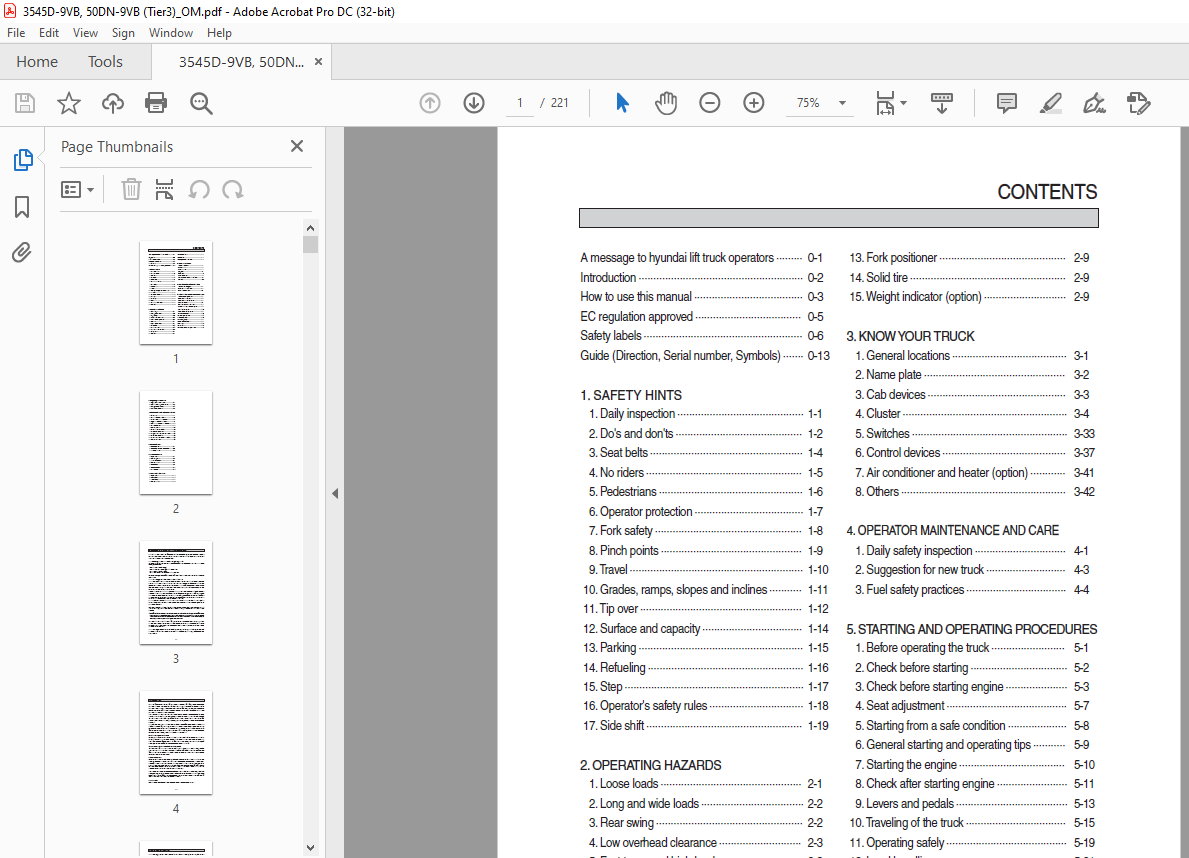Open fit page options icon
This screenshot has height=858, width=1189.
[x=890, y=103]
